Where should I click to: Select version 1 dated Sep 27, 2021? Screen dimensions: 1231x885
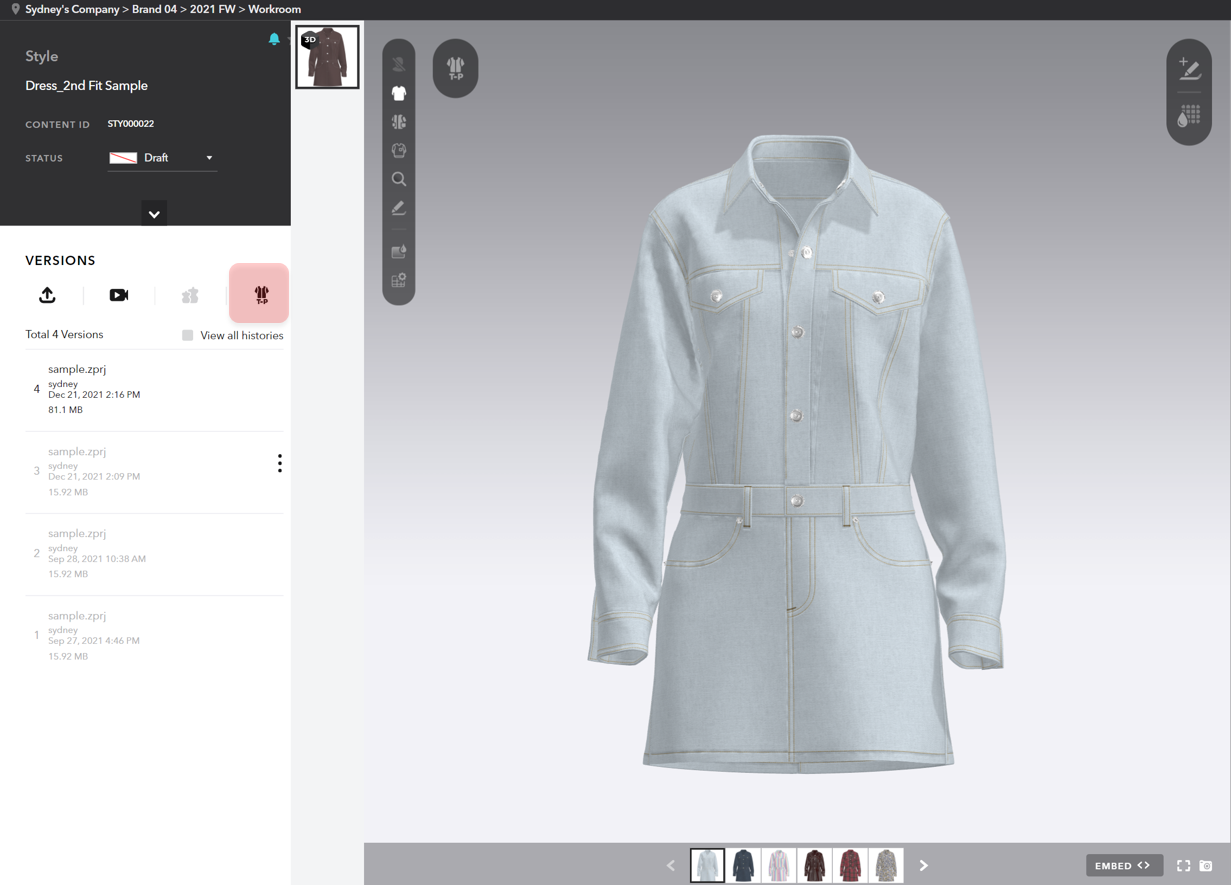(154, 636)
